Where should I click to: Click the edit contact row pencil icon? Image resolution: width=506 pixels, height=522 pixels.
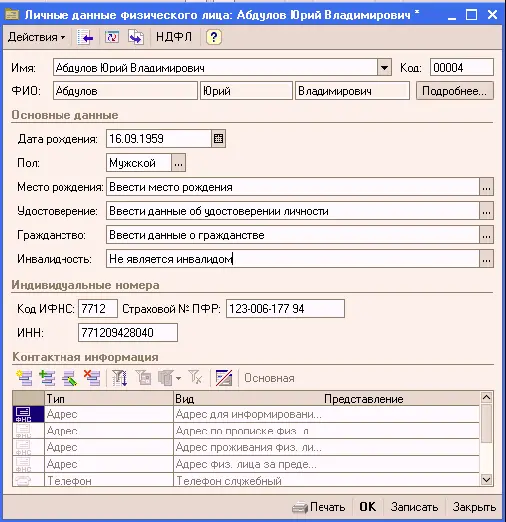[x=70, y=378]
